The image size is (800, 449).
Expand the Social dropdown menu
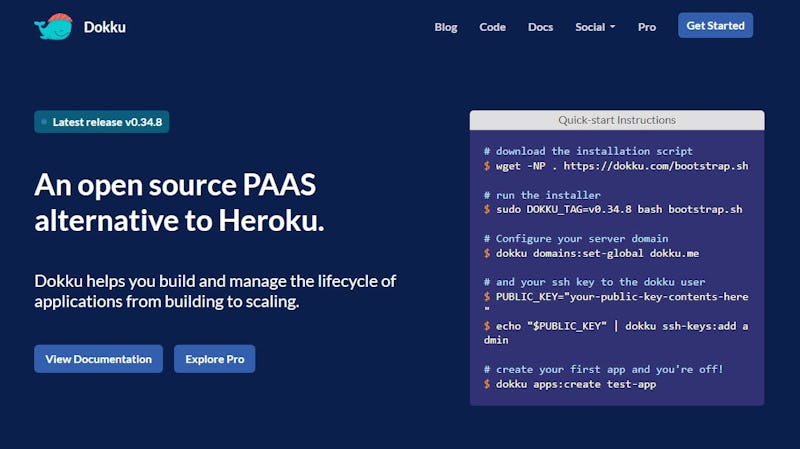point(595,27)
